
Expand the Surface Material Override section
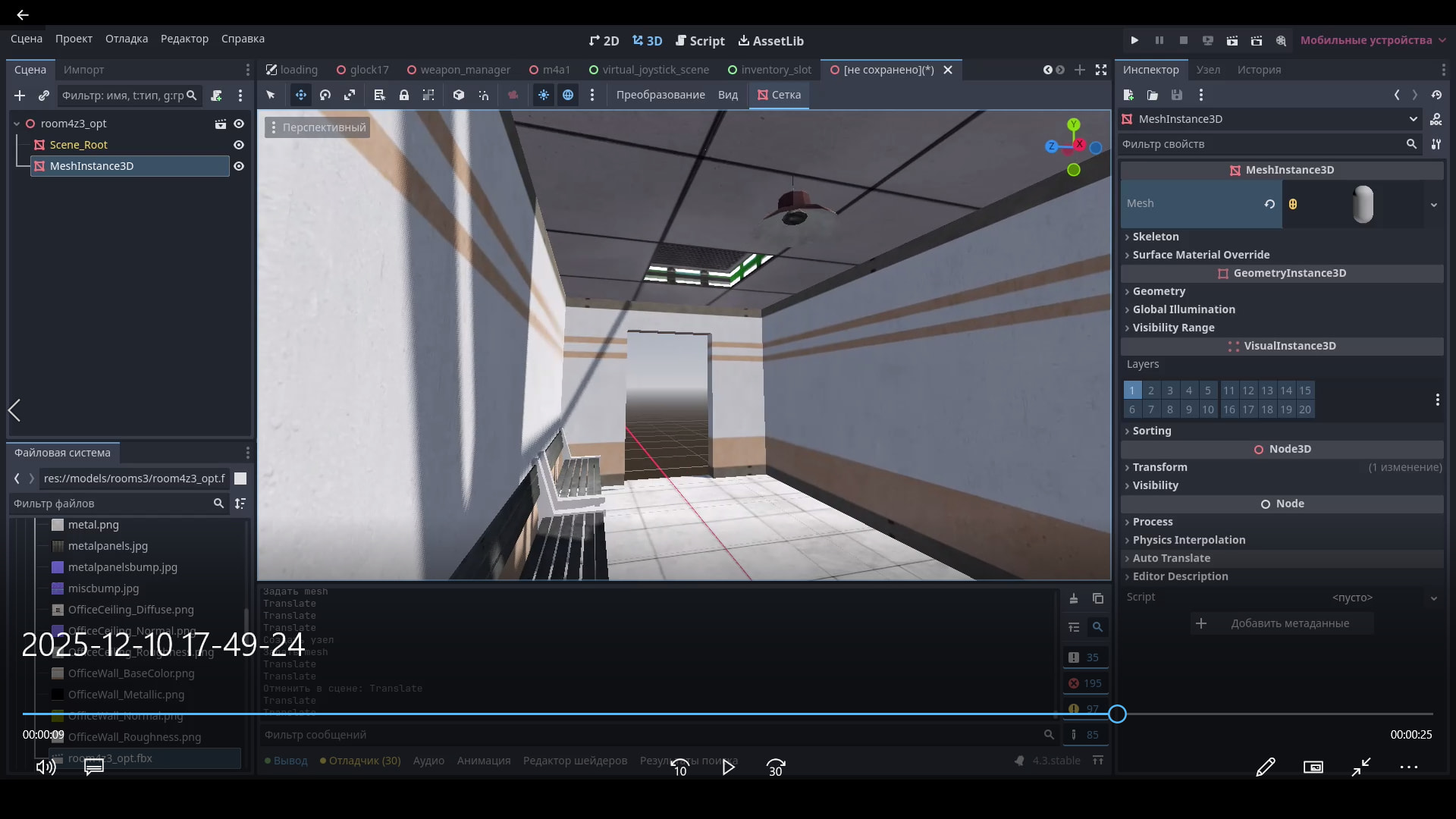[x=1200, y=255]
